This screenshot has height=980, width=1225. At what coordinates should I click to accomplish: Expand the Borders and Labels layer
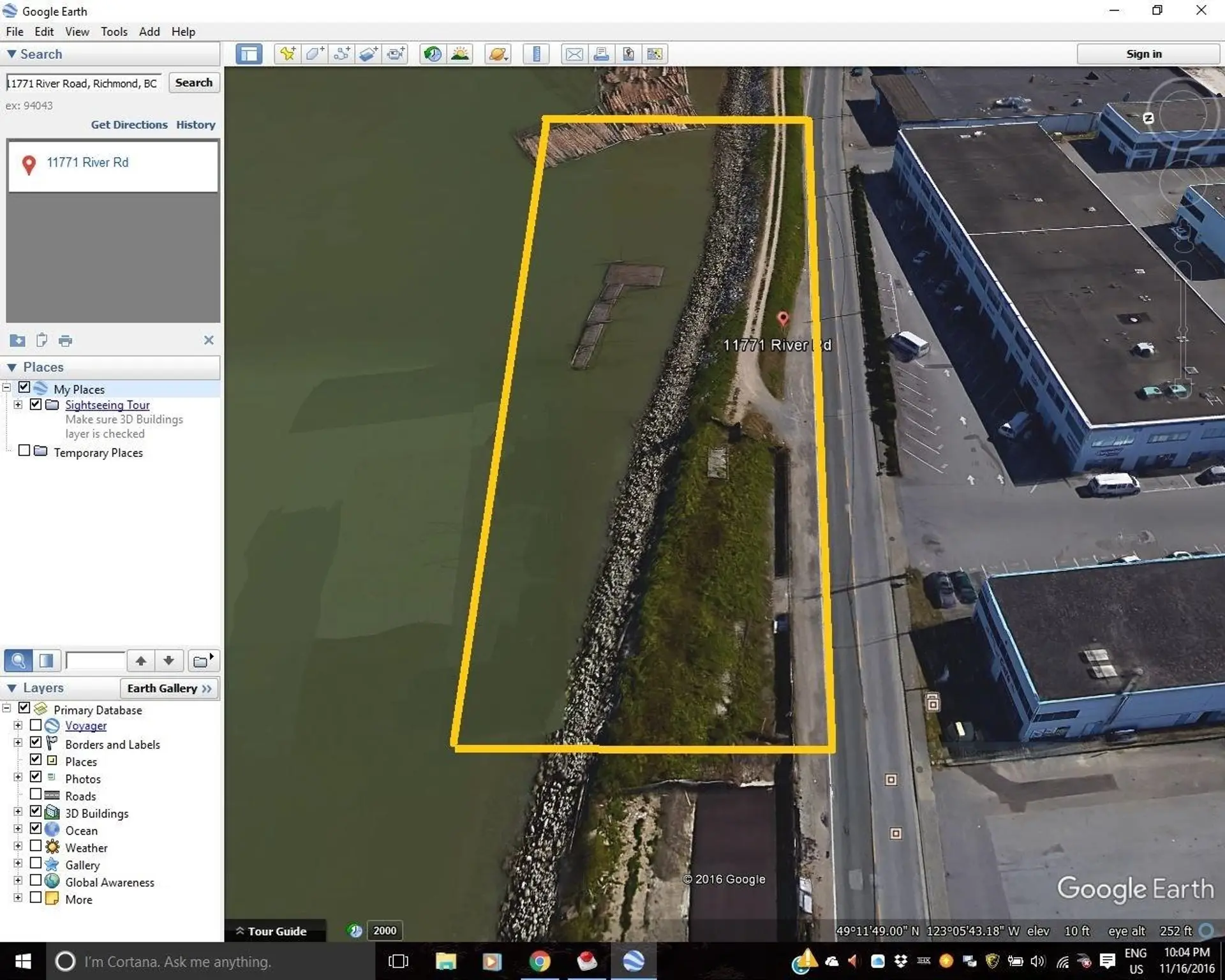(x=18, y=743)
